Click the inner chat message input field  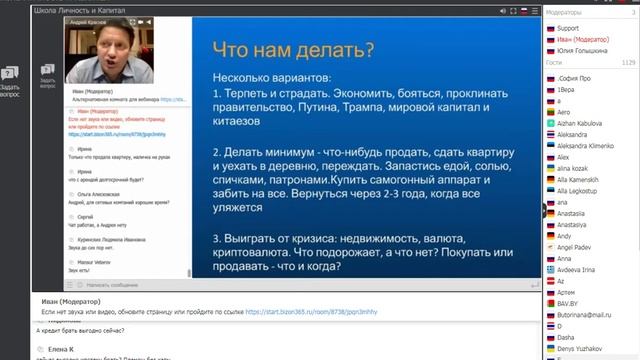click(x=302, y=285)
